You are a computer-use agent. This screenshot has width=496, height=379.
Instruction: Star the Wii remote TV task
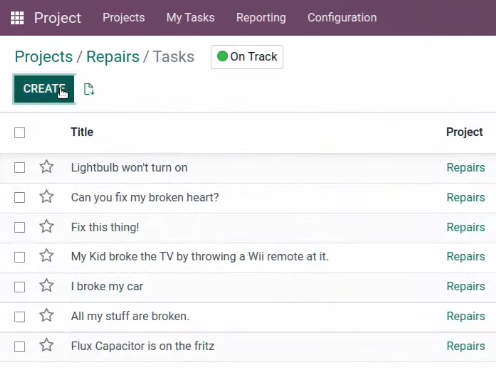pyautogui.click(x=47, y=256)
